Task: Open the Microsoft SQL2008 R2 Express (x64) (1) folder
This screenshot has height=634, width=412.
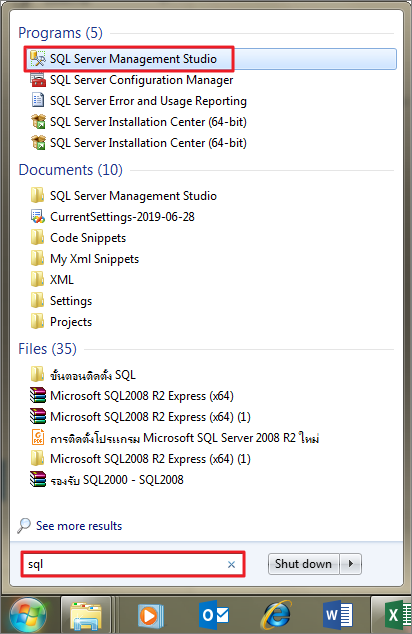Action: 150,459
